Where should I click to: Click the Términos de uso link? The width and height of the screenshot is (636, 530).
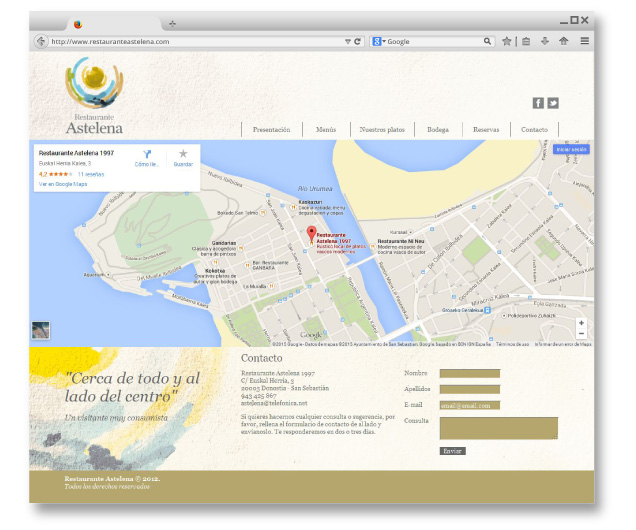(512, 344)
